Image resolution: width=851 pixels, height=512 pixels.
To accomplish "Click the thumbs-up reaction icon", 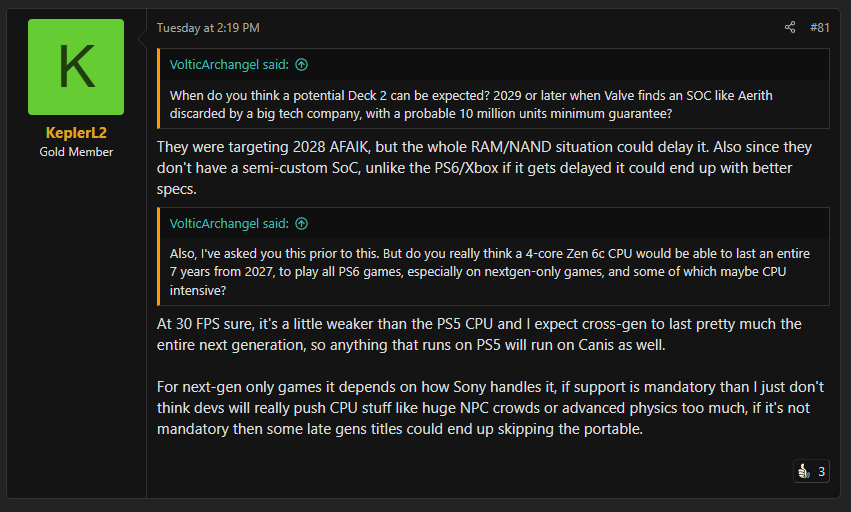I will point(803,471).
